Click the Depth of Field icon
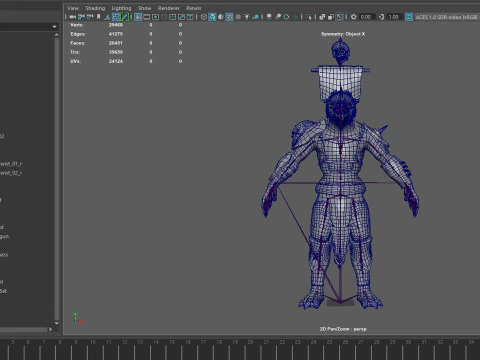The height and width of the screenshot is (360, 480). (x=295, y=17)
